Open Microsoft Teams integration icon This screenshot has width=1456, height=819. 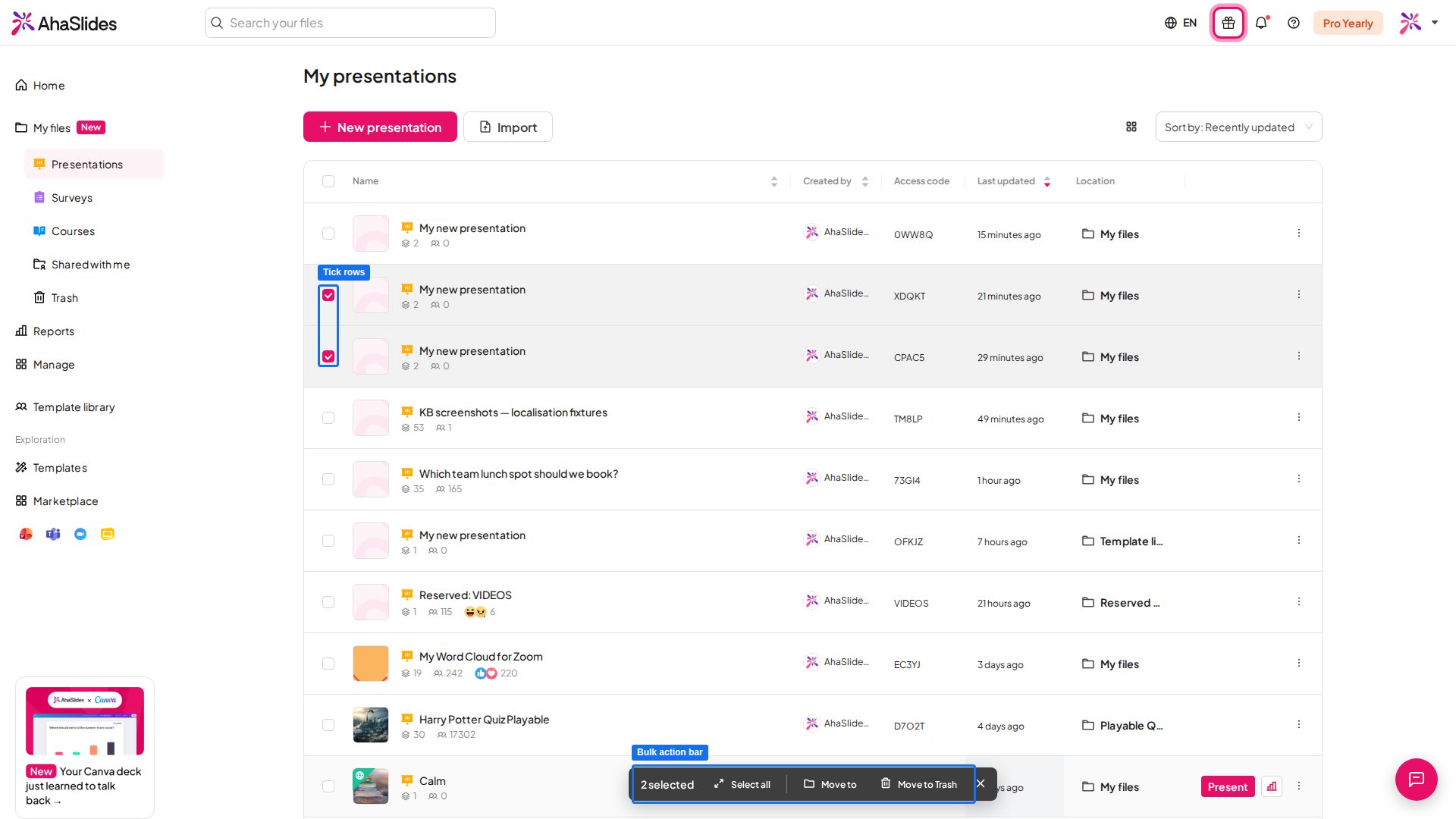coord(53,534)
